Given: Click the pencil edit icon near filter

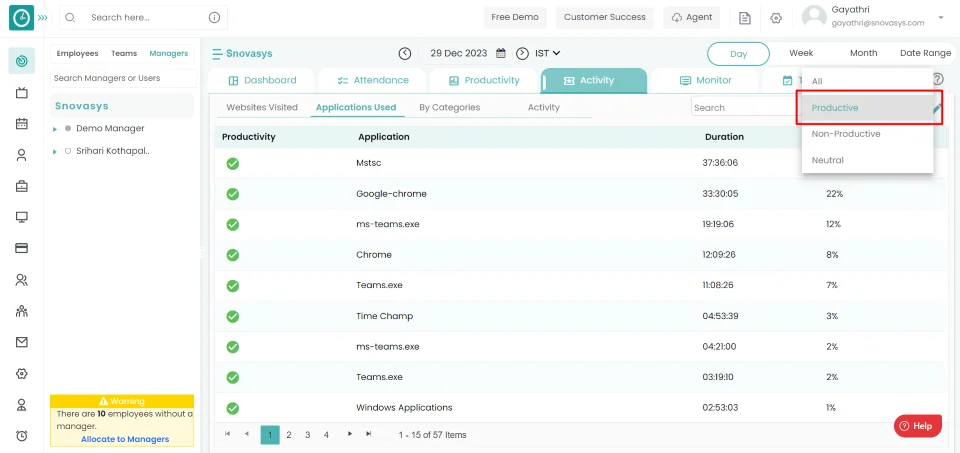Looking at the screenshot, I should pos(937,109).
